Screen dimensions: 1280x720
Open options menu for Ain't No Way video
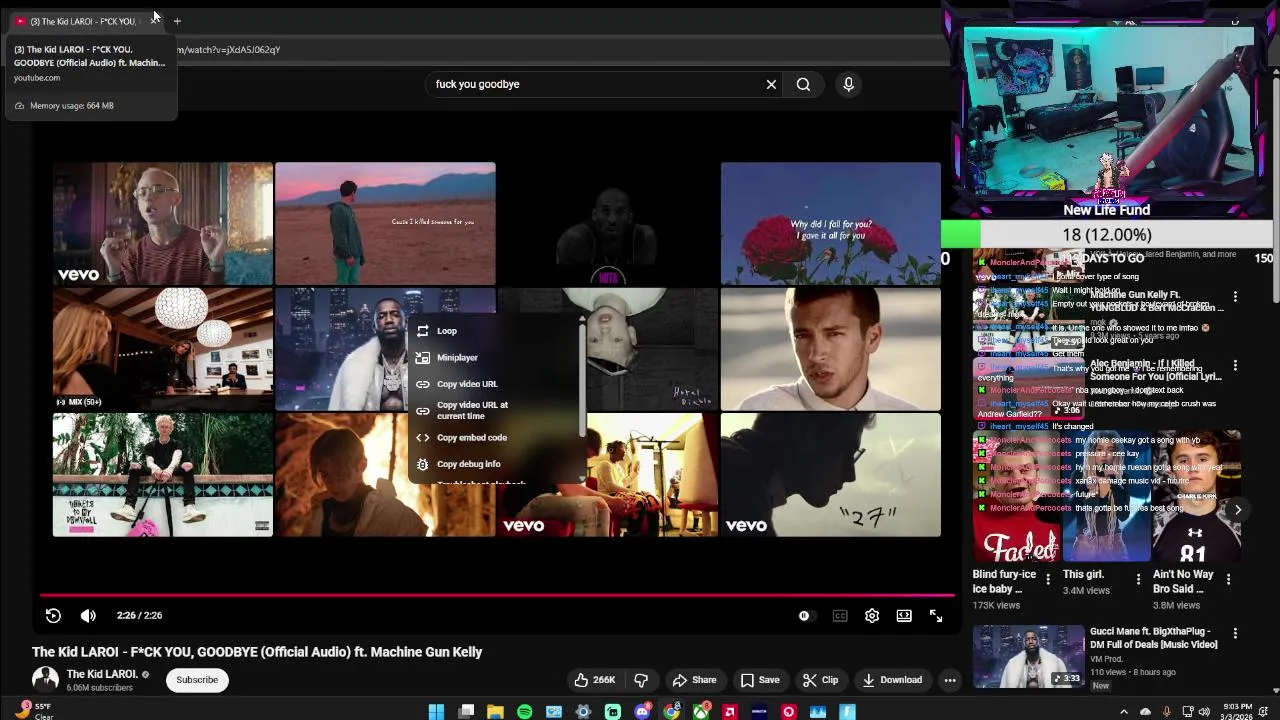(x=1228, y=580)
